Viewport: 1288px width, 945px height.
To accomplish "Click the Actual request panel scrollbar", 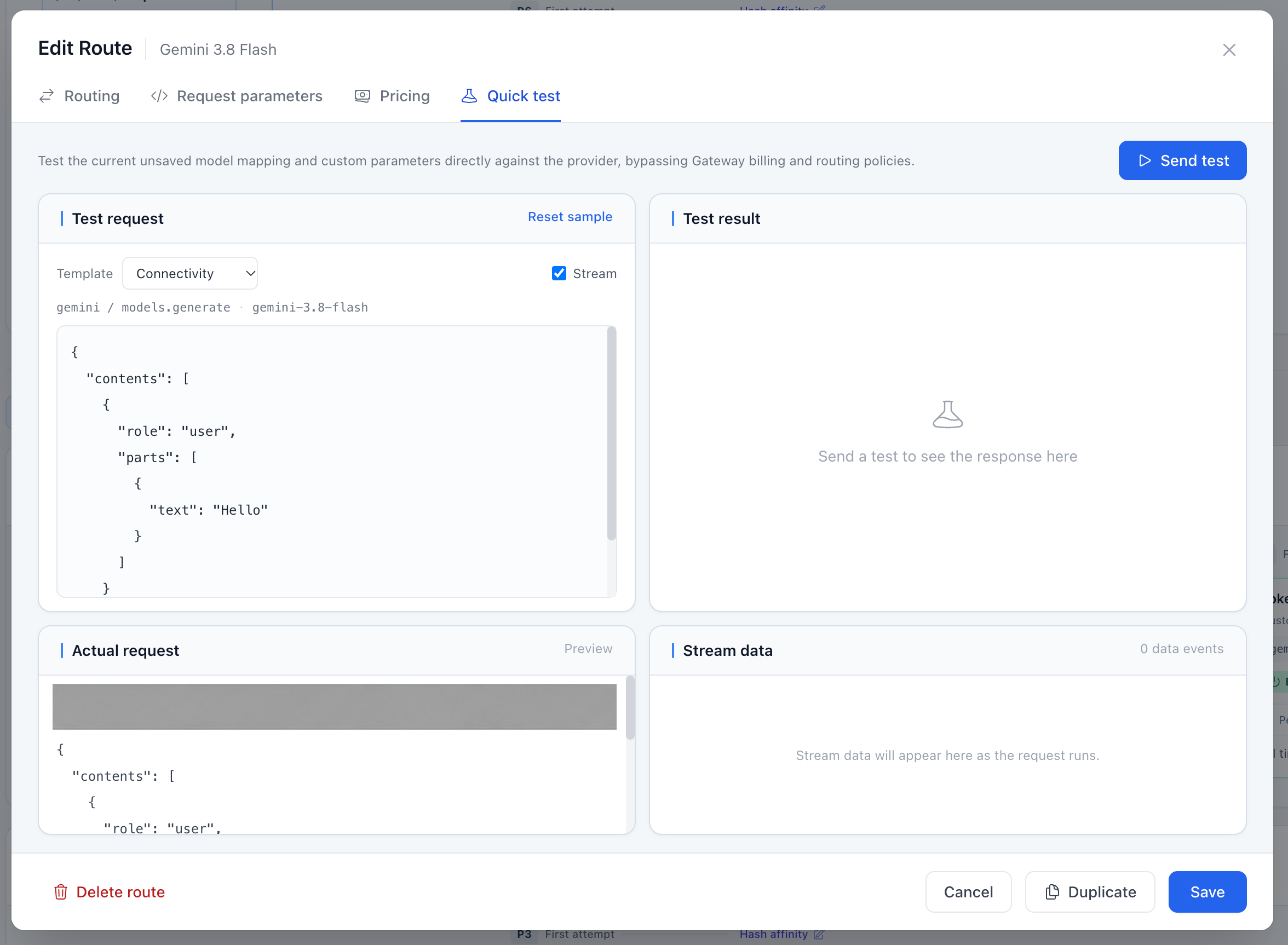I will [x=630, y=708].
